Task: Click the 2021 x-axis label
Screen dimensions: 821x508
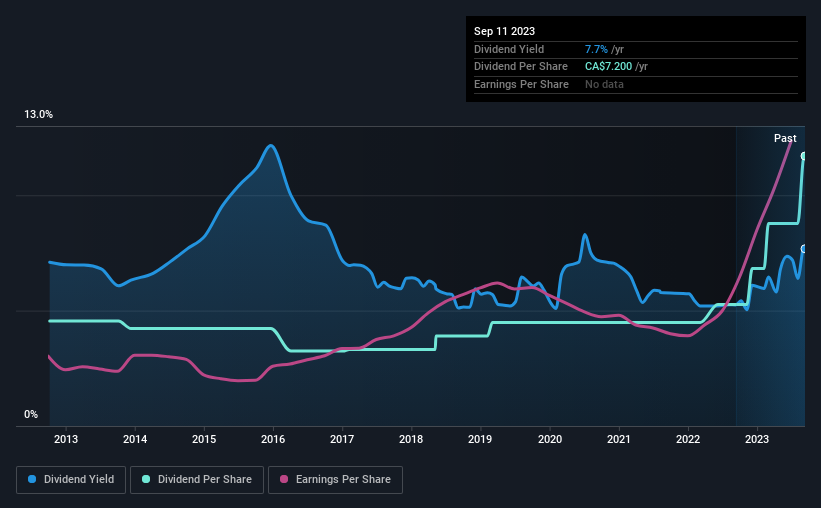Action: pos(619,439)
